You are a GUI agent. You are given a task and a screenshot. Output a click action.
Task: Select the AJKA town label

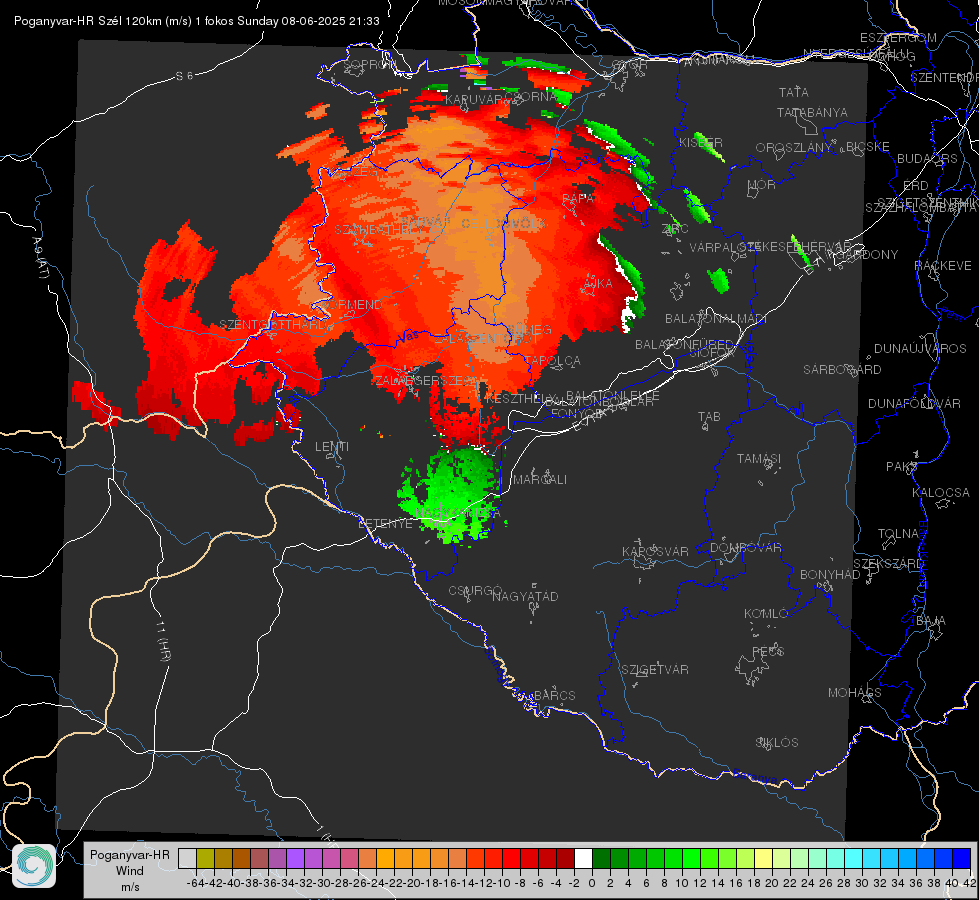[x=597, y=284]
